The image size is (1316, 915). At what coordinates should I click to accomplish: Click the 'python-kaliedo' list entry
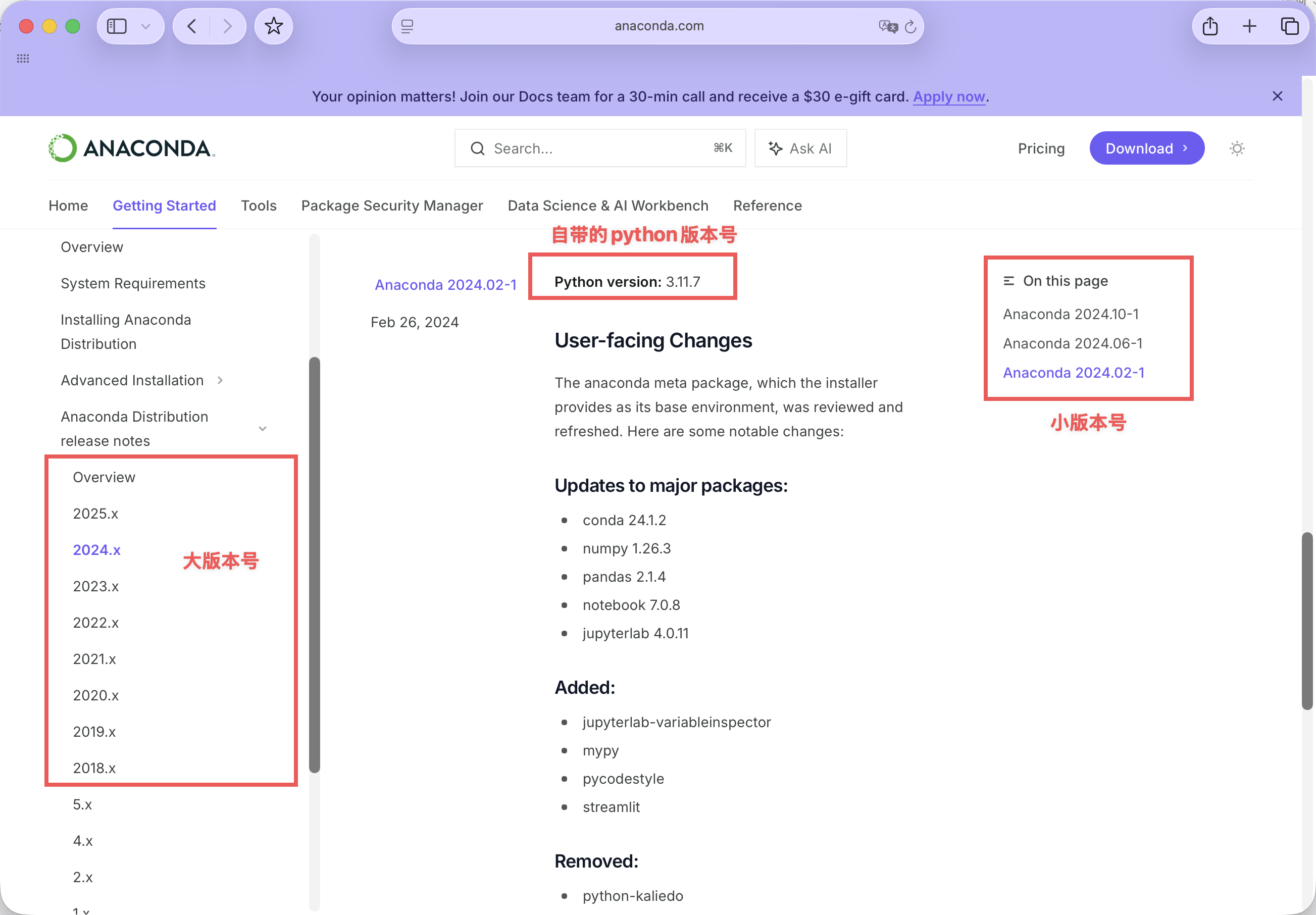pyautogui.click(x=633, y=896)
